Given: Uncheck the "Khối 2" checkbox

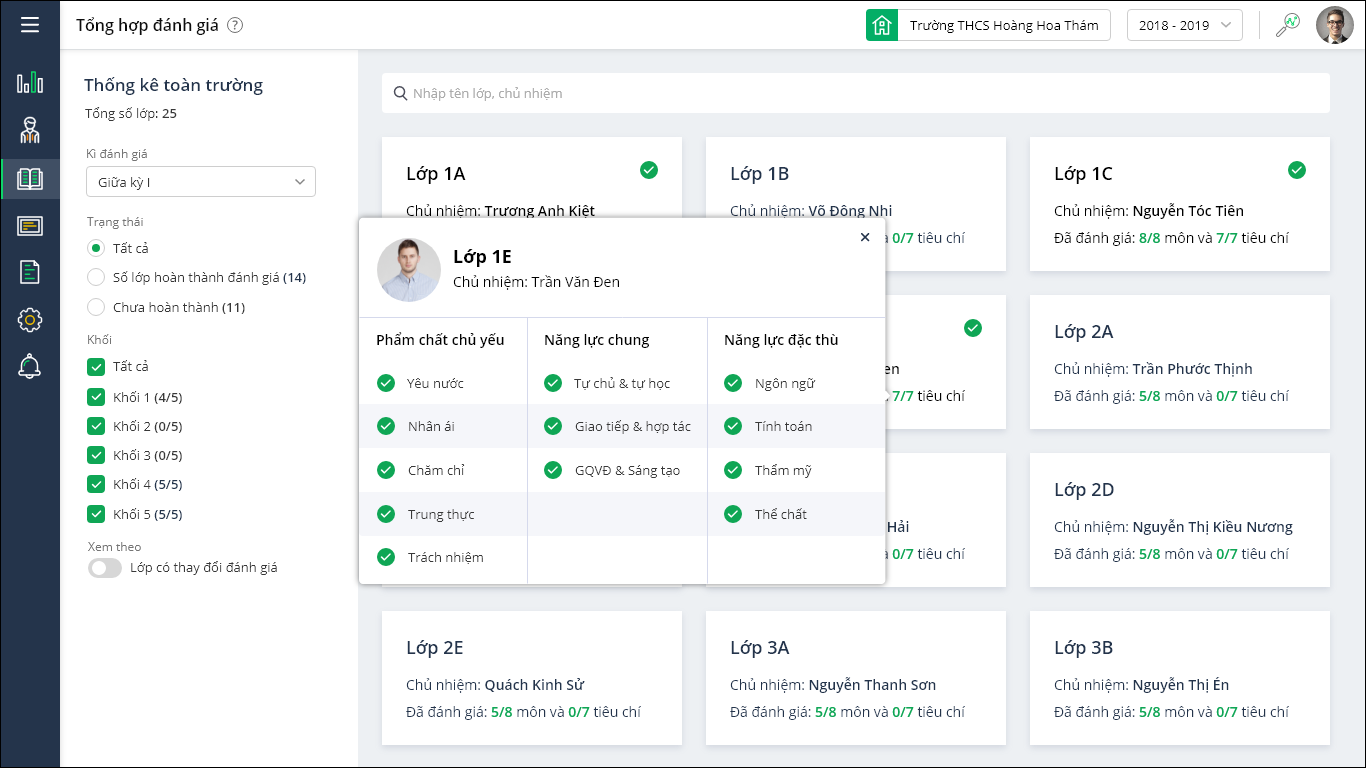Looking at the screenshot, I should point(96,426).
